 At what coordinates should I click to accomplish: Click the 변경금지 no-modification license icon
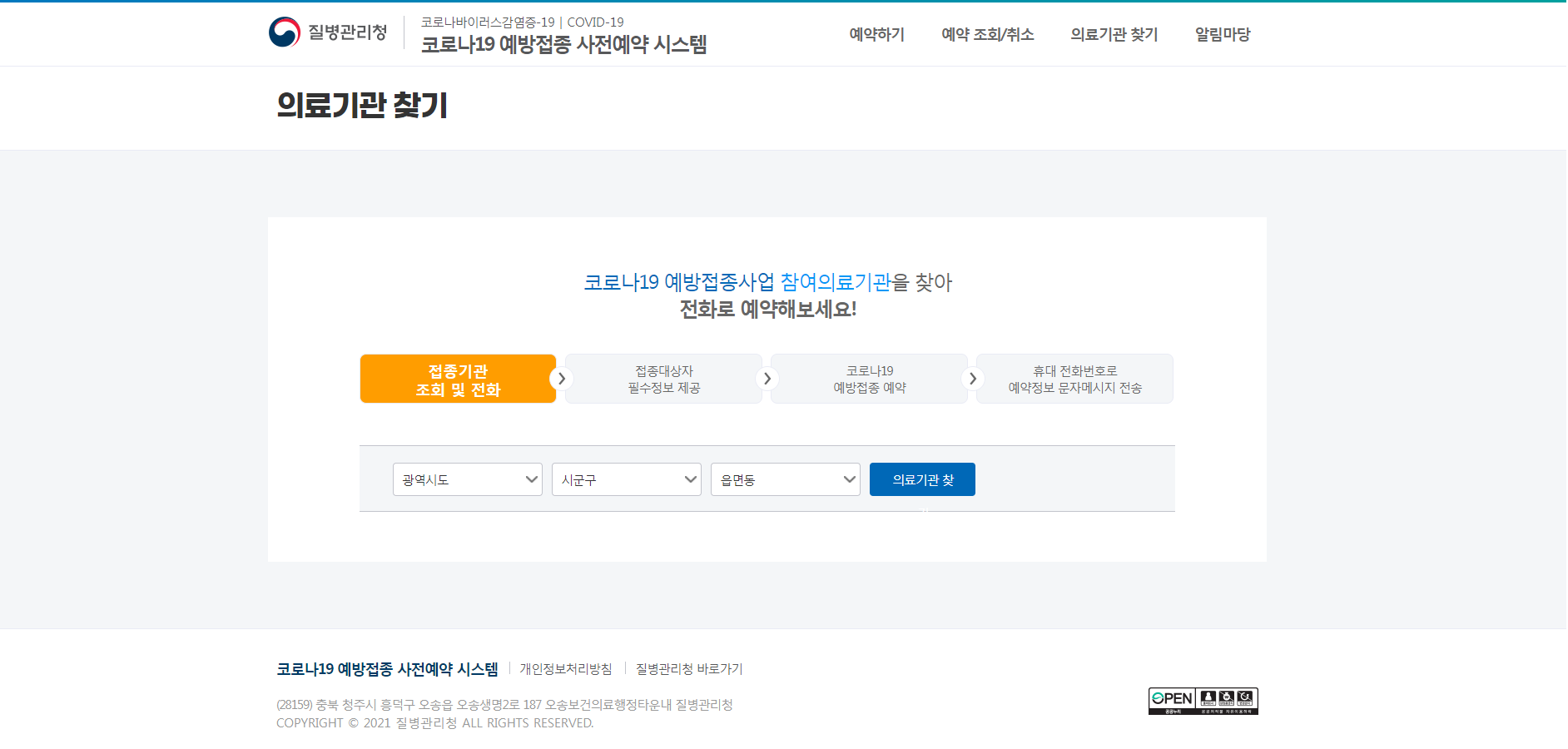(1245, 697)
